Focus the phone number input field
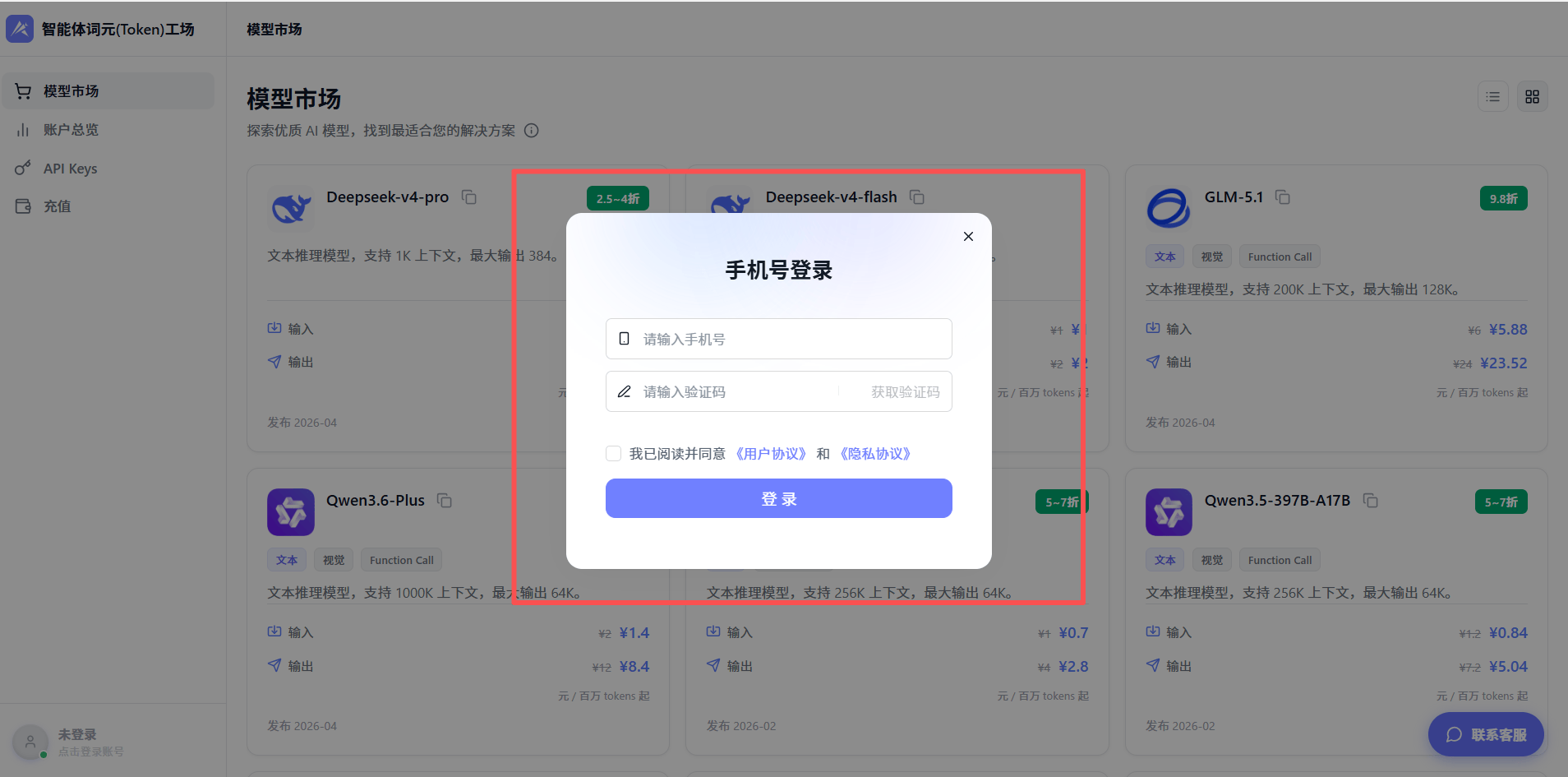This screenshot has height=777, width=1568. click(x=778, y=339)
